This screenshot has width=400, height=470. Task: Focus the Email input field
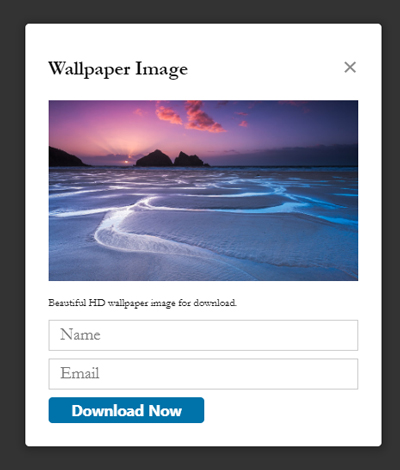tap(203, 374)
